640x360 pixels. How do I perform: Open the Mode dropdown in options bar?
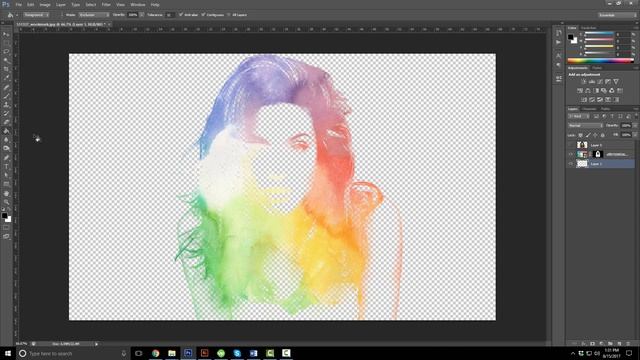coord(94,15)
